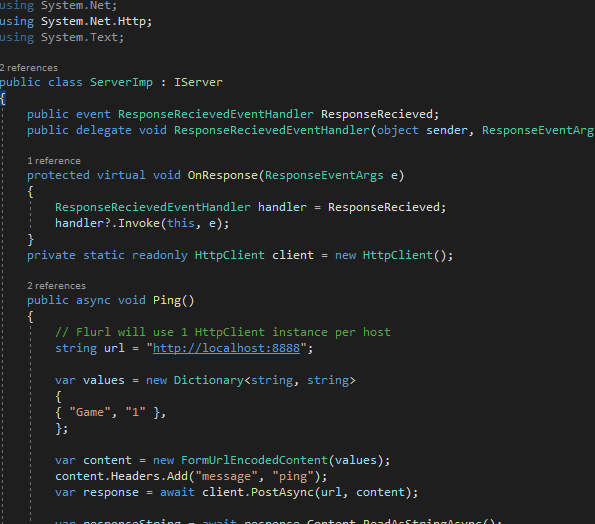Click the highlighted opening brace of ServerImp

point(3,99)
